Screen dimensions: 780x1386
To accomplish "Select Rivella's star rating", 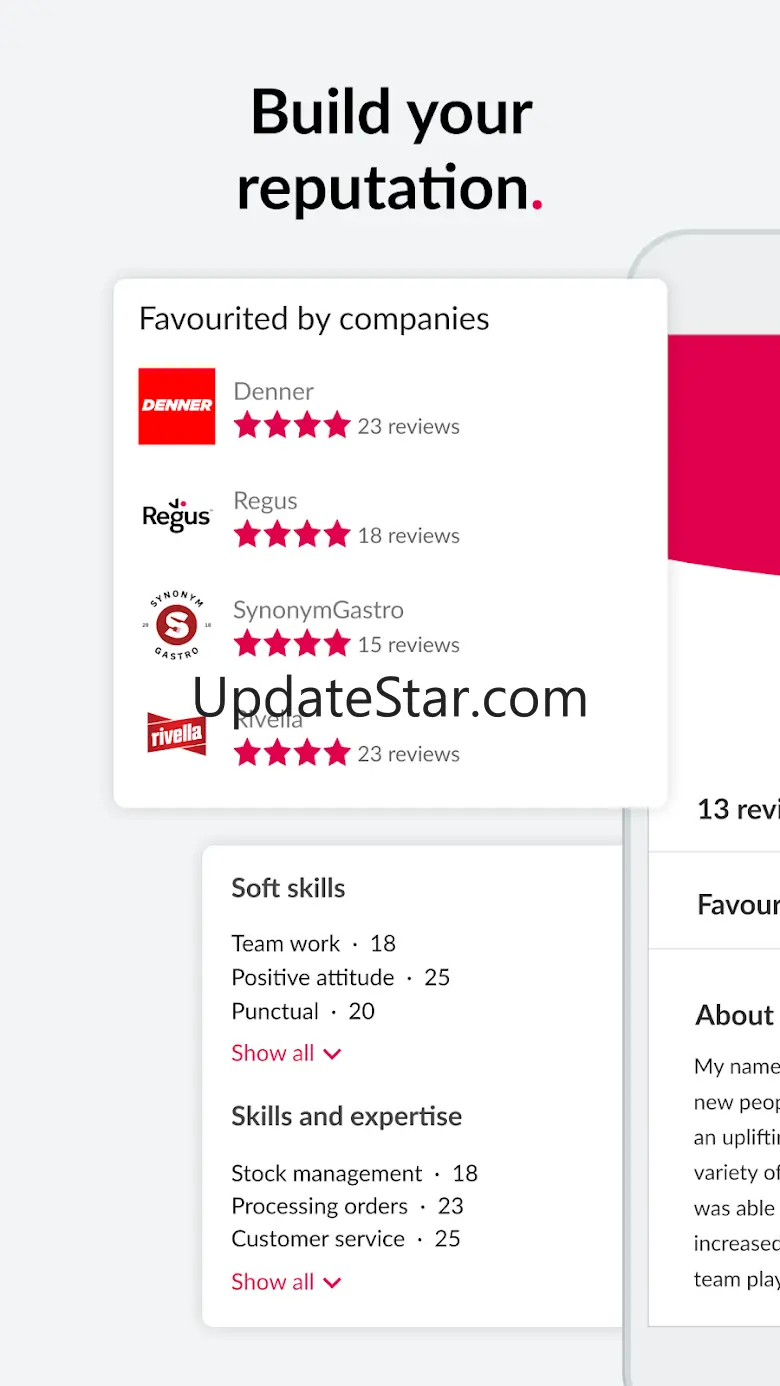I will (292, 753).
